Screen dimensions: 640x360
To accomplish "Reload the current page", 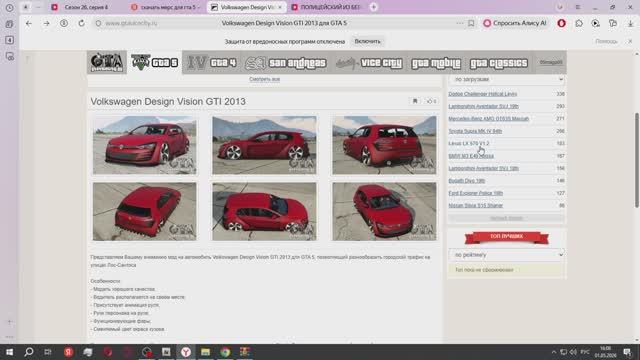I will pos(81,23).
